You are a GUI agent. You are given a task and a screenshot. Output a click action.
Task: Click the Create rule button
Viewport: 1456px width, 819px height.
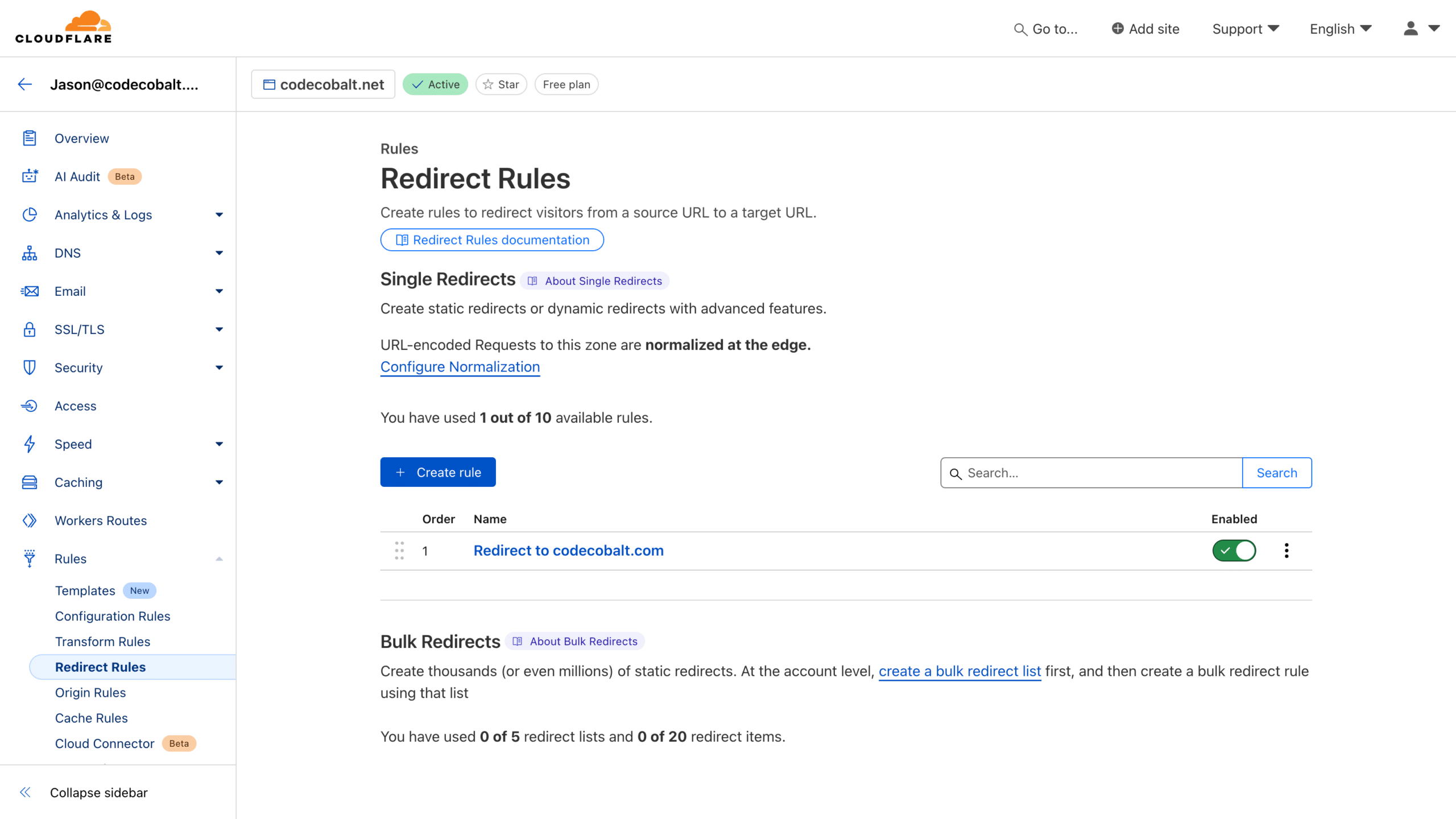[437, 471]
